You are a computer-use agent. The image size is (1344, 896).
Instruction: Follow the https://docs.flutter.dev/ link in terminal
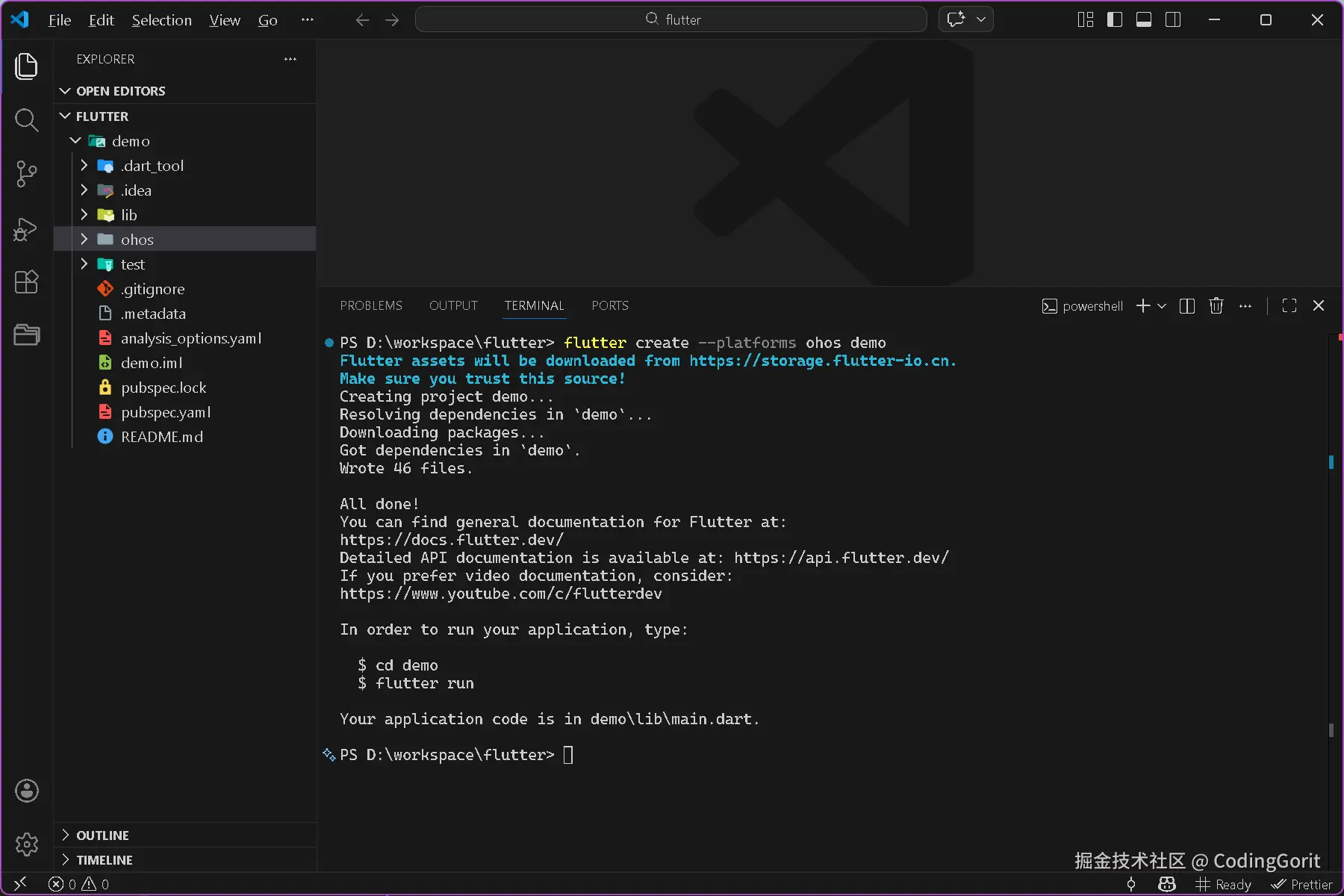pyautogui.click(x=452, y=540)
